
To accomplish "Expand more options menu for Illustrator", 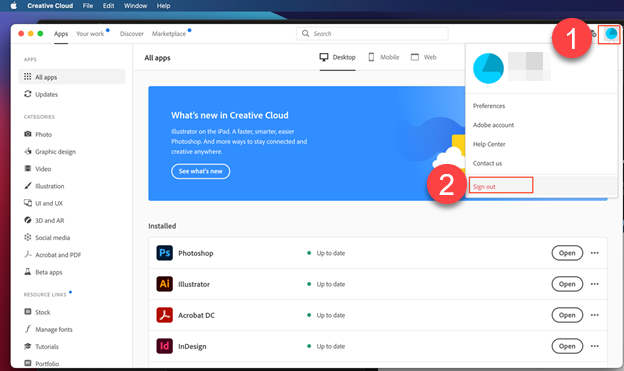I will [x=595, y=284].
